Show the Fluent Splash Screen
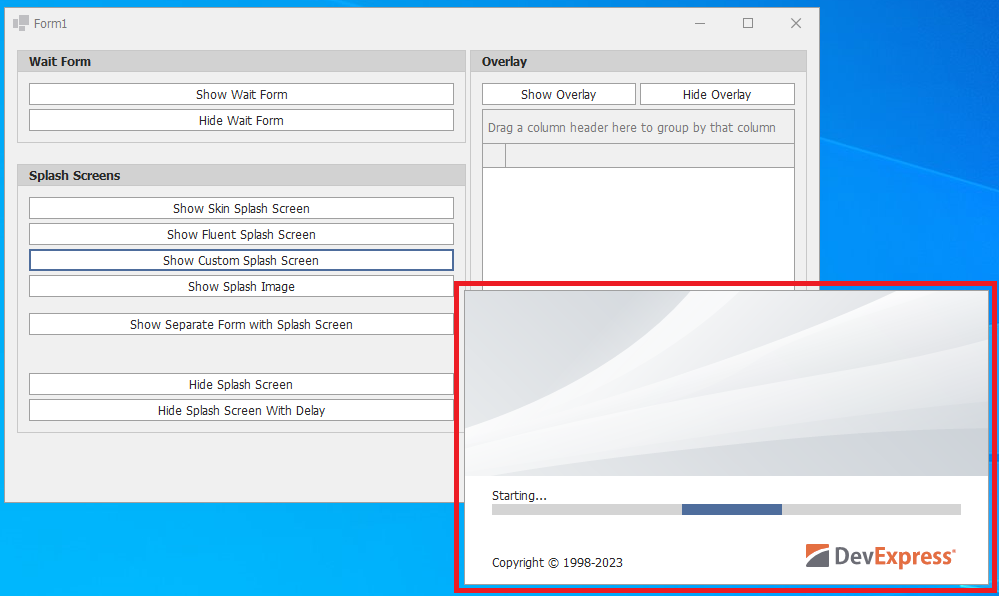The width and height of the screenshot is (999, 596). tap(241, 235)
